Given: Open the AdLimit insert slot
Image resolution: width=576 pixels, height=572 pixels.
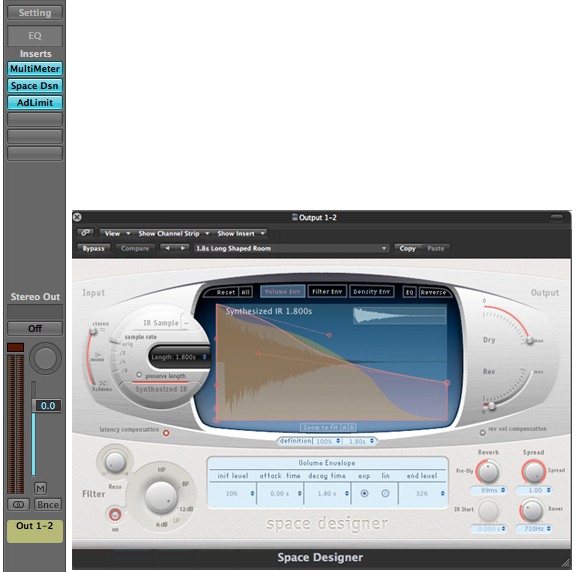Looking at the screenshot, I should click(35, 102).
